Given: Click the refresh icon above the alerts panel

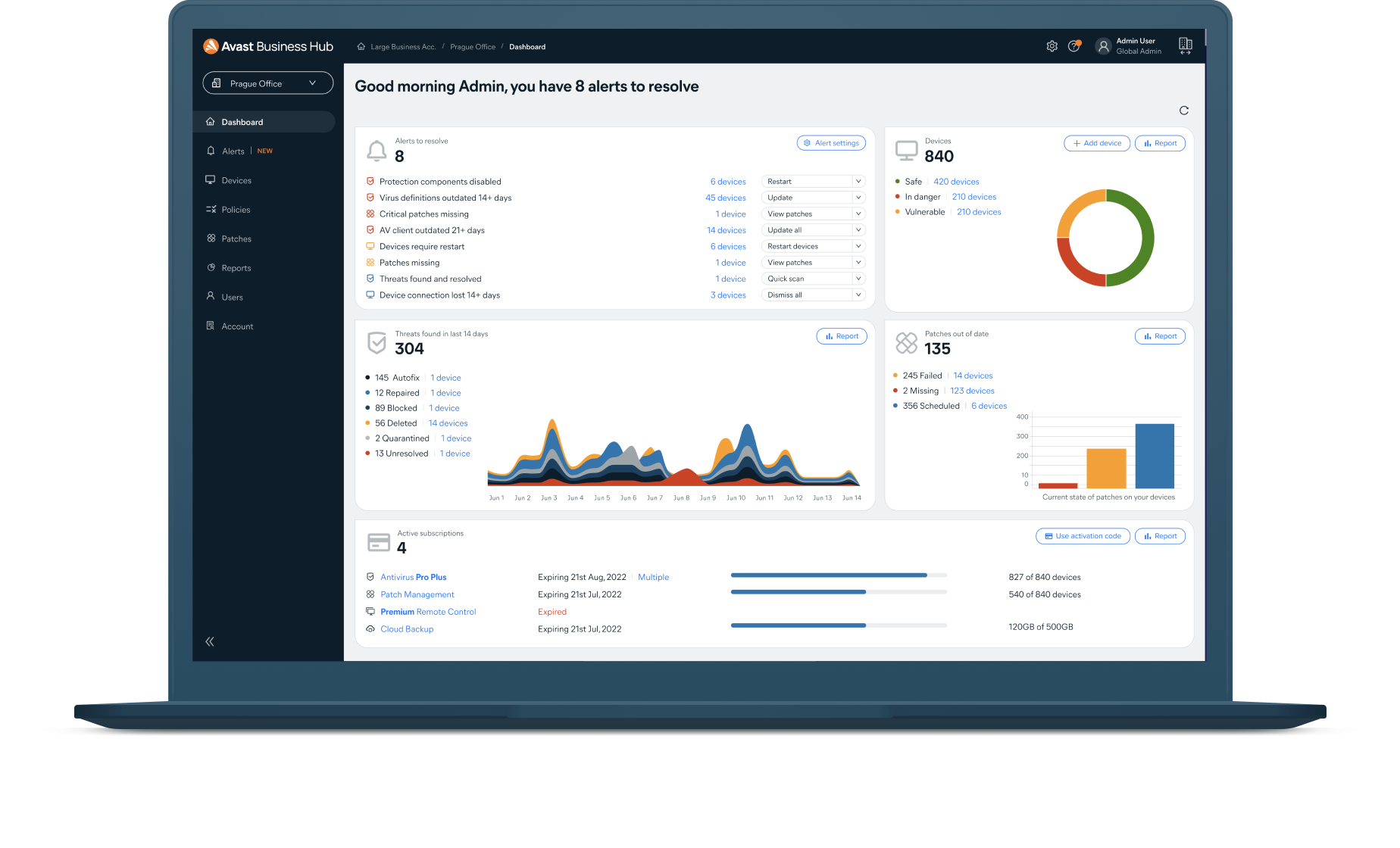Looking at the screenshot, I should pos(1183,110).
